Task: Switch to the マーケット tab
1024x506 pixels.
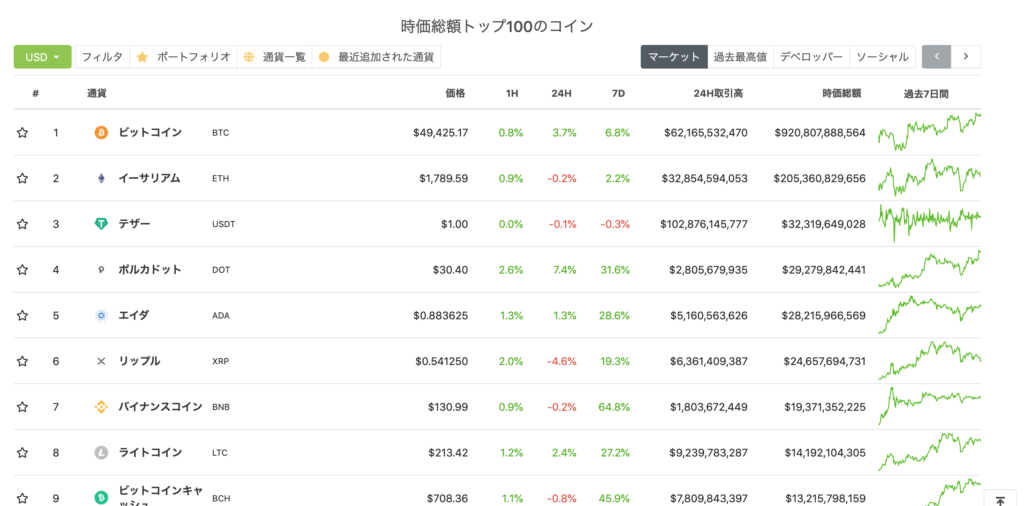Action: (675, 57)
